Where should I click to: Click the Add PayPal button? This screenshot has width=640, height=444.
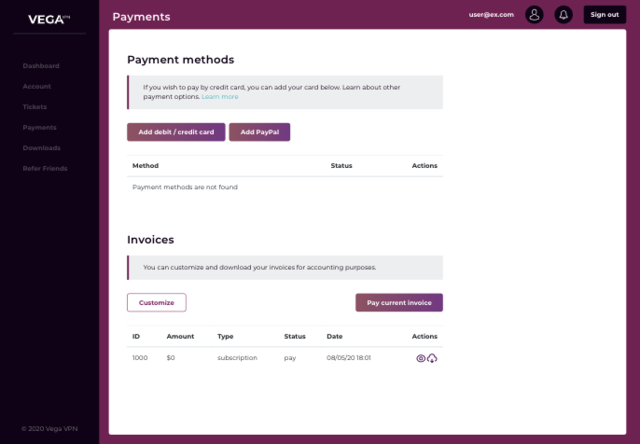[x=259, y=132]
